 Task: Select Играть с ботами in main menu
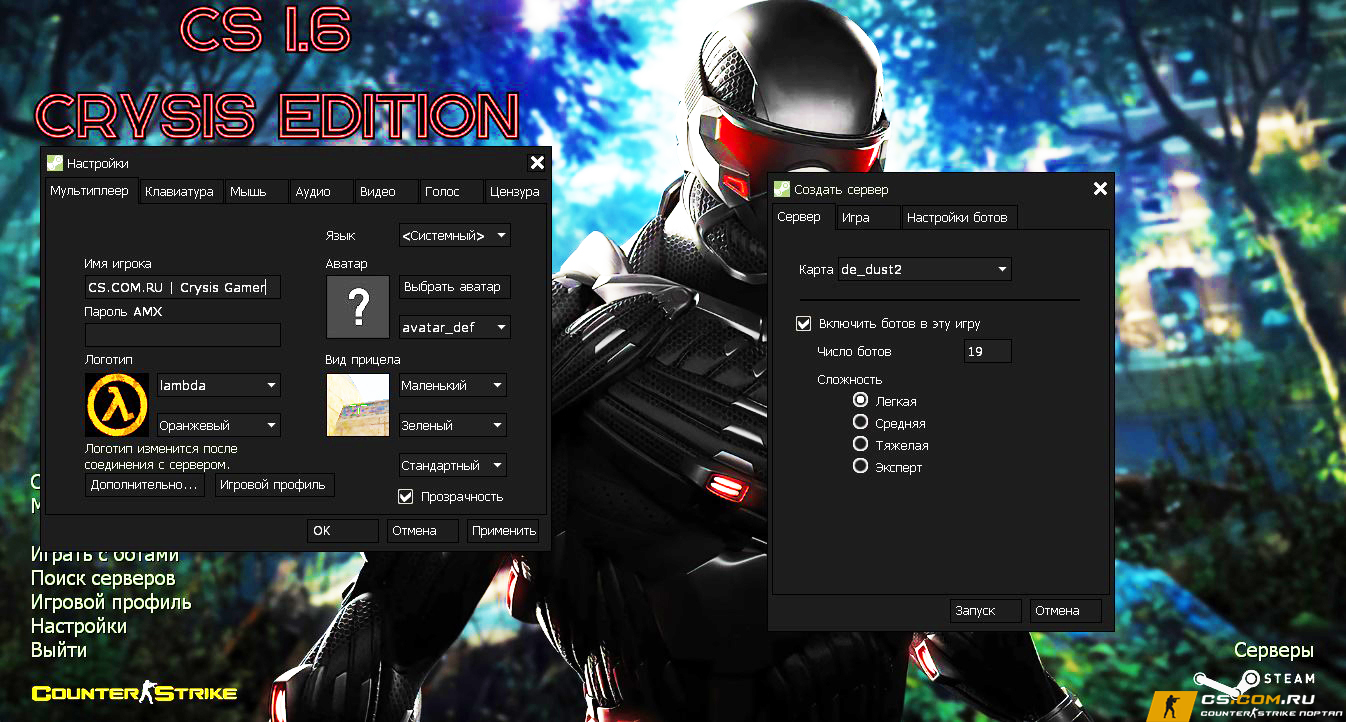point(105,555)
